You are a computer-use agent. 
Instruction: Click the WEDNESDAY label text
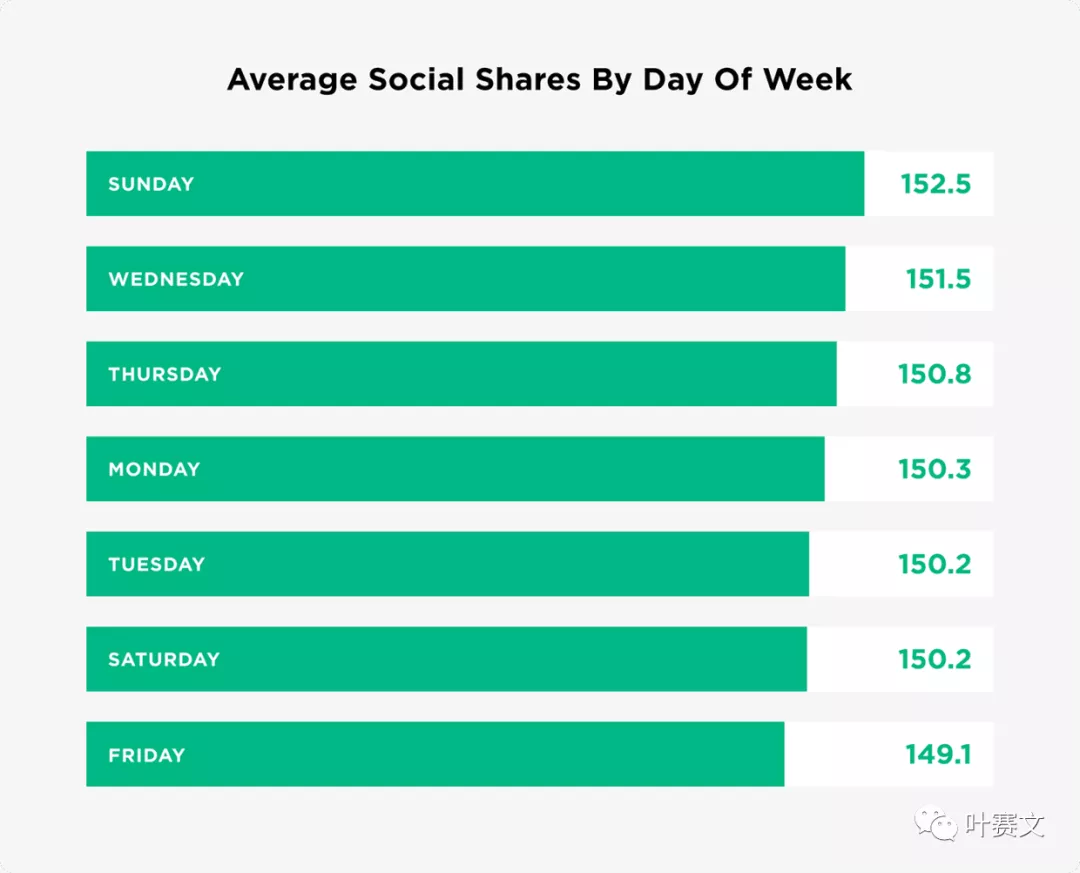click(176, 279)
